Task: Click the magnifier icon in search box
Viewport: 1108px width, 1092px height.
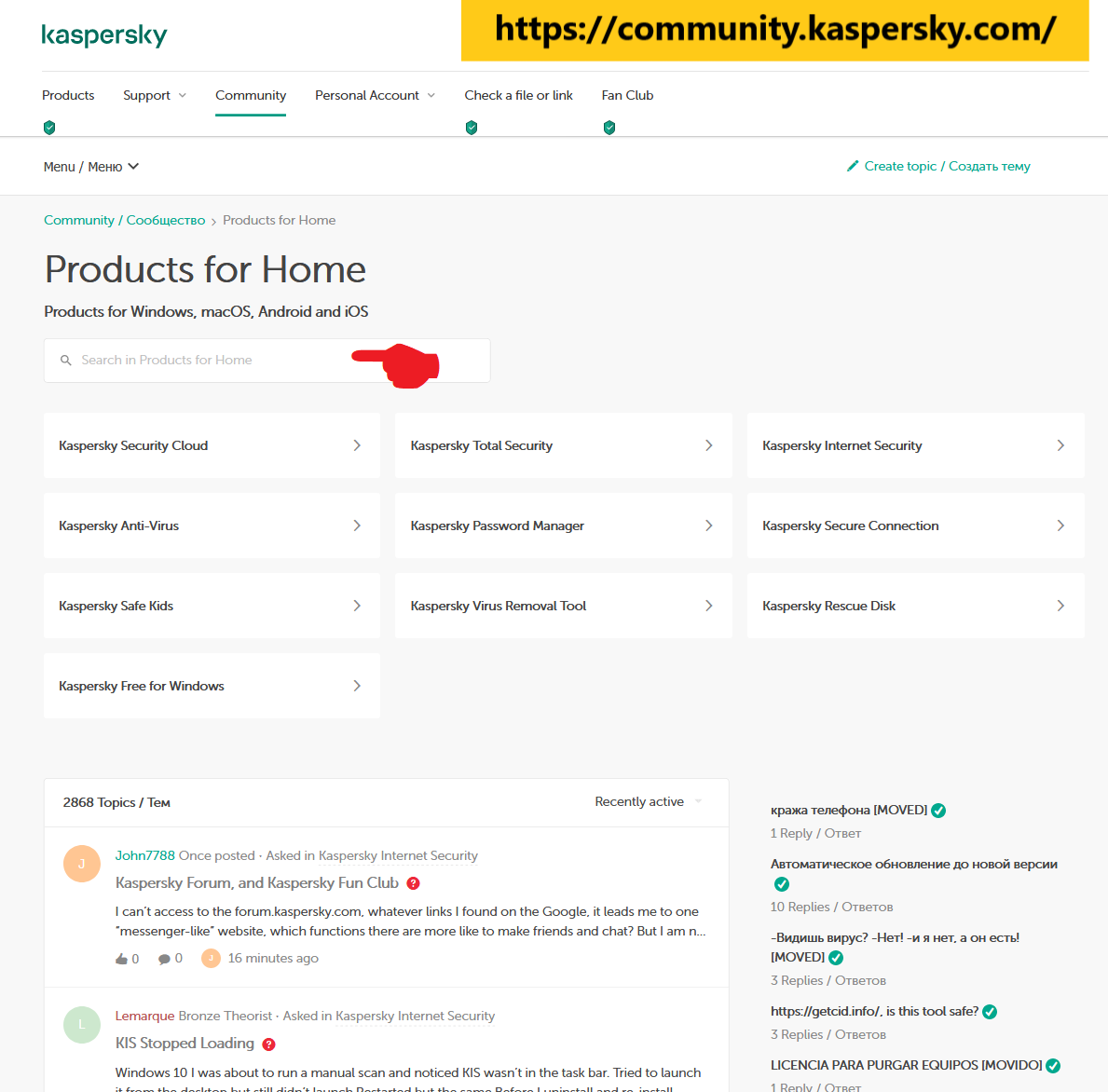Action: pyautogui.click(x=66, y=361)
